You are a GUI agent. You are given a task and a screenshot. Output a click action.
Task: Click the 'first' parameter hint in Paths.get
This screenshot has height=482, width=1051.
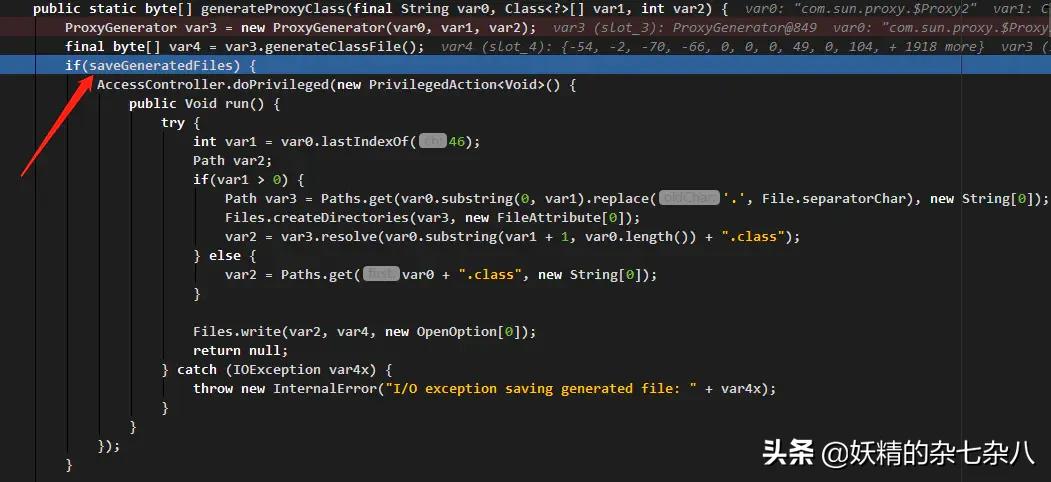point(381,275)
